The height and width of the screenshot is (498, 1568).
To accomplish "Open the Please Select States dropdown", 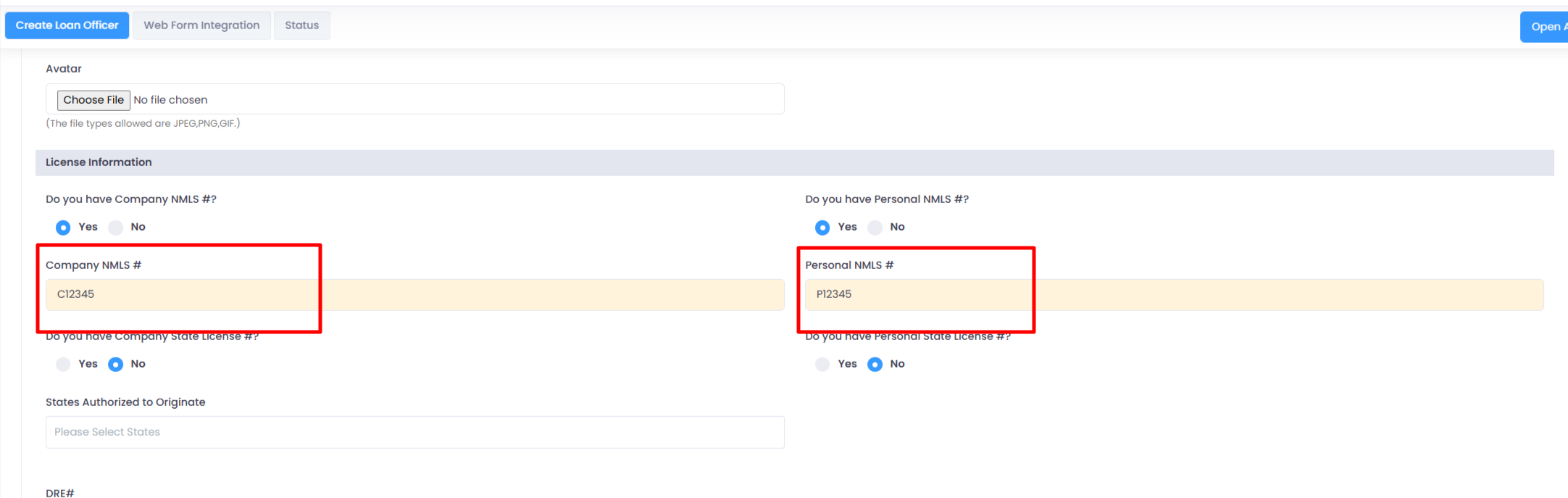I will tap(414, 432).
